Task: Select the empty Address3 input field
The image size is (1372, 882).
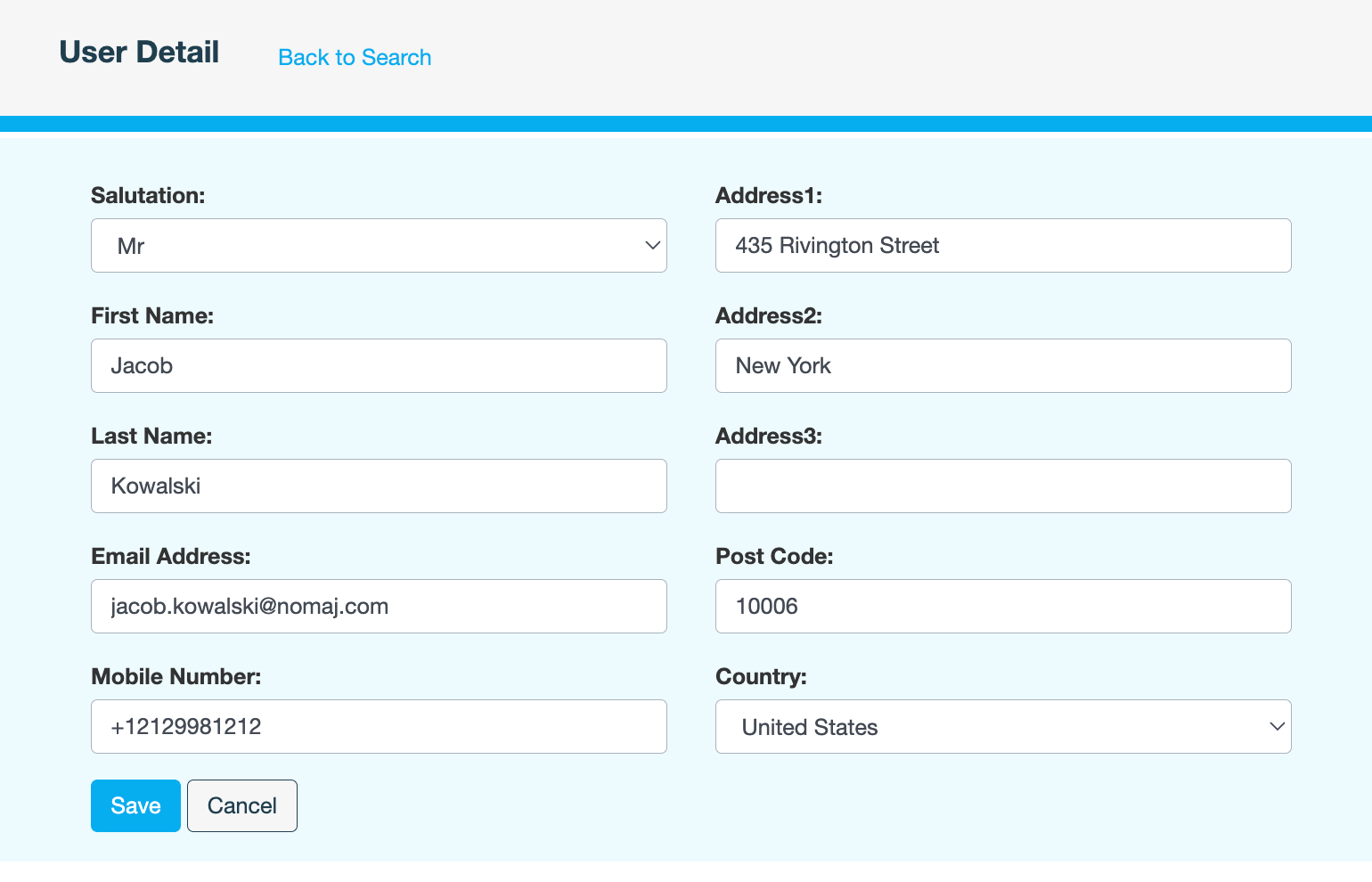Action: point(1003,486)
